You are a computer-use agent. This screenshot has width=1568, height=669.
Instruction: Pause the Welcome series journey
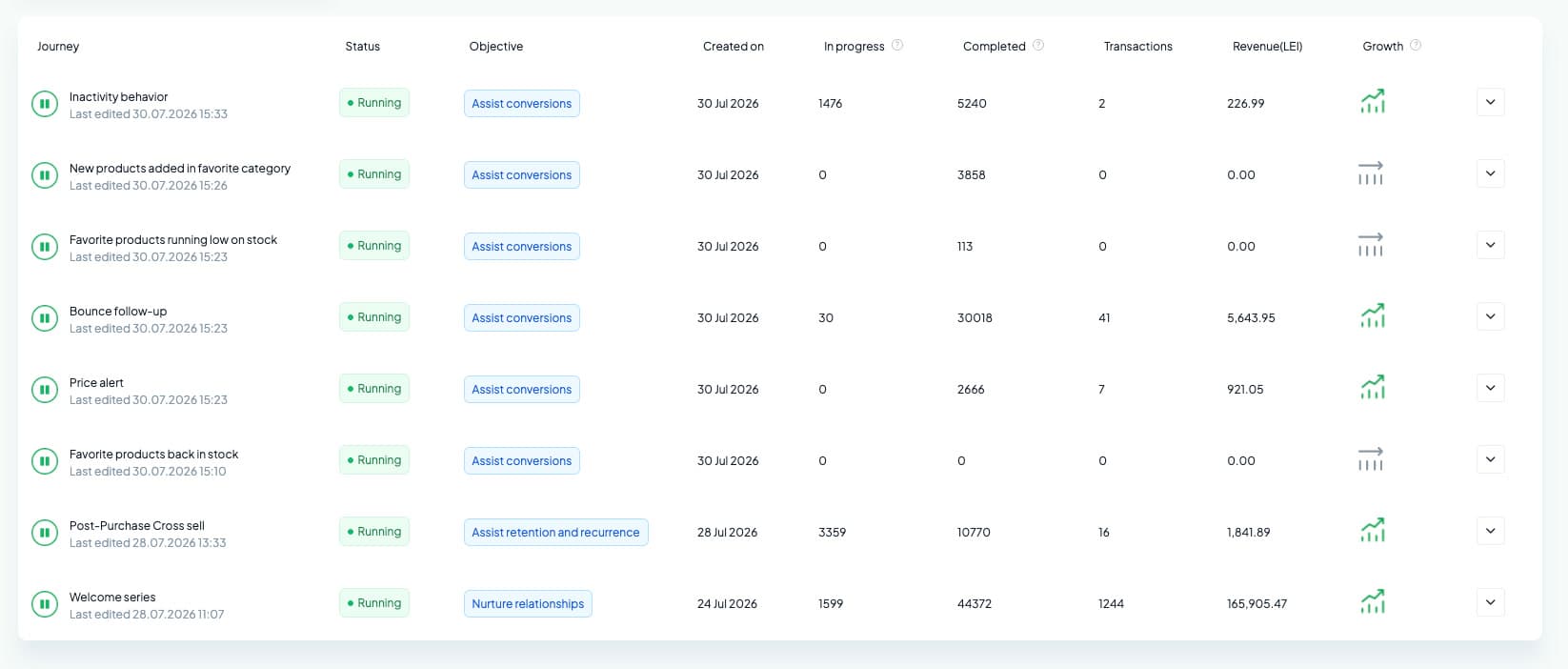click(x=45, y=603)
